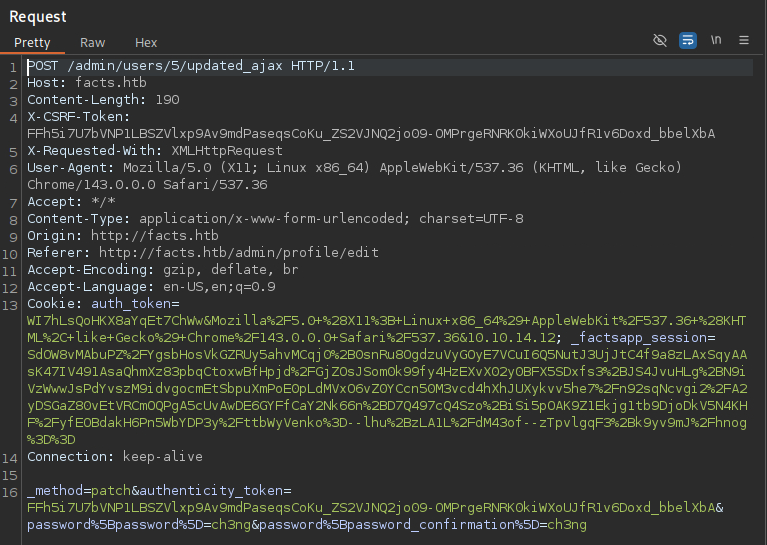The image size is (767, 545).
Task: Click the X-CSRF-Token header name
Action: click(78, 117)
